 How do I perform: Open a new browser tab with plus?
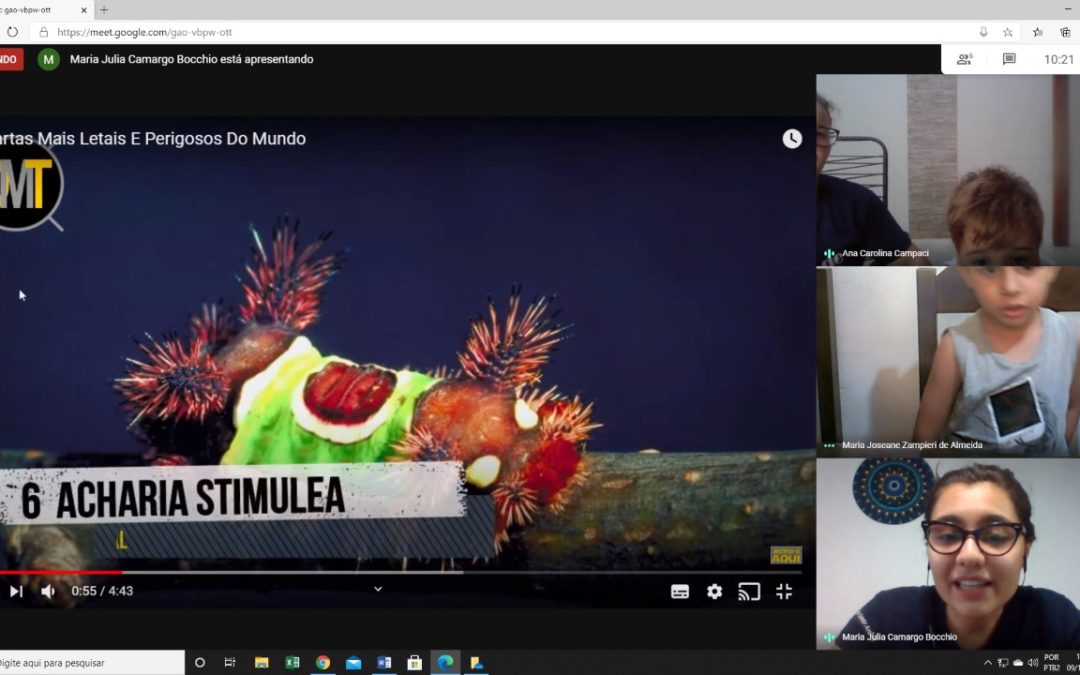(104, 10)
